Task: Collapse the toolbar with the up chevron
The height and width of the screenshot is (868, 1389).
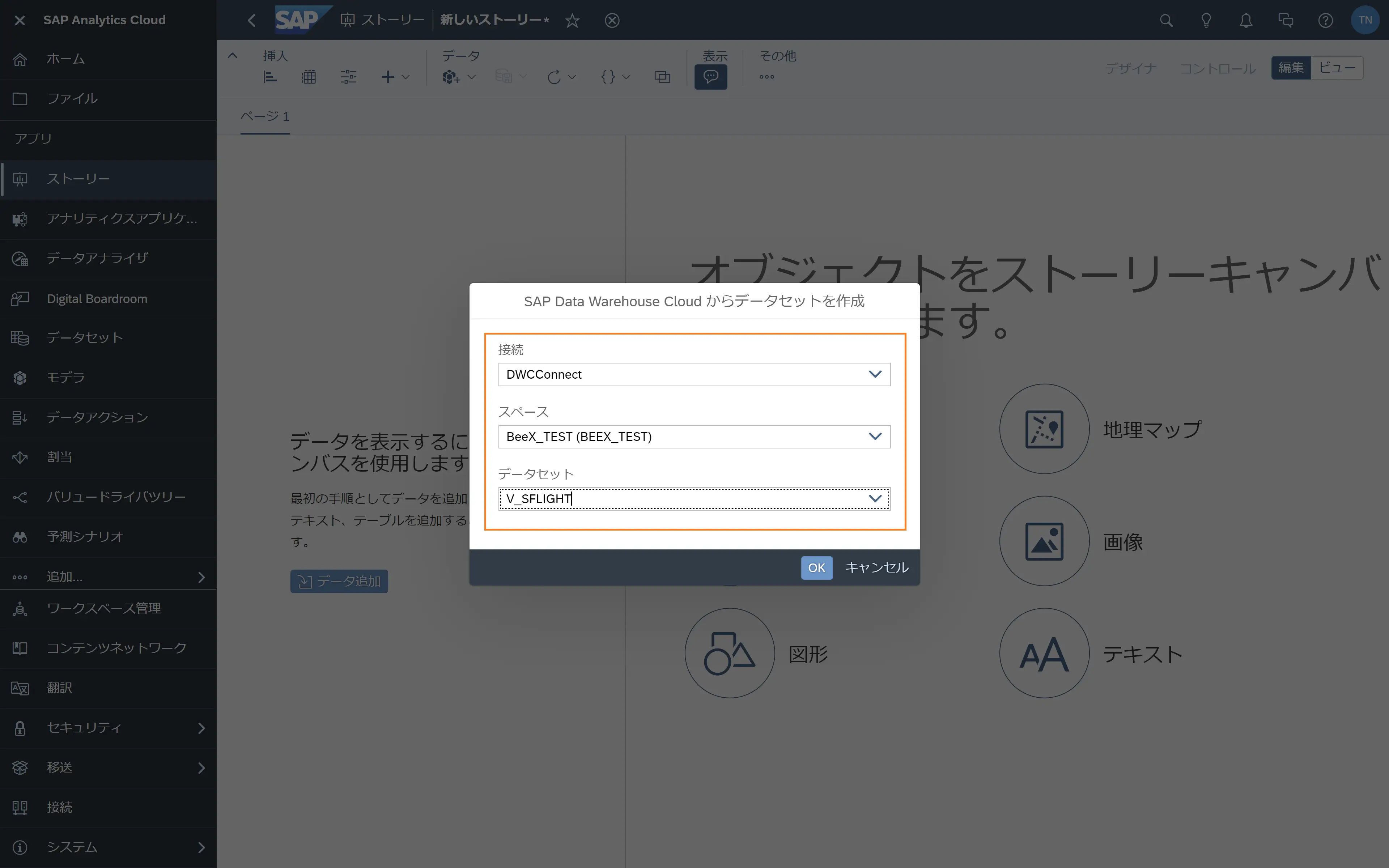Action: [x=233, y=56]
